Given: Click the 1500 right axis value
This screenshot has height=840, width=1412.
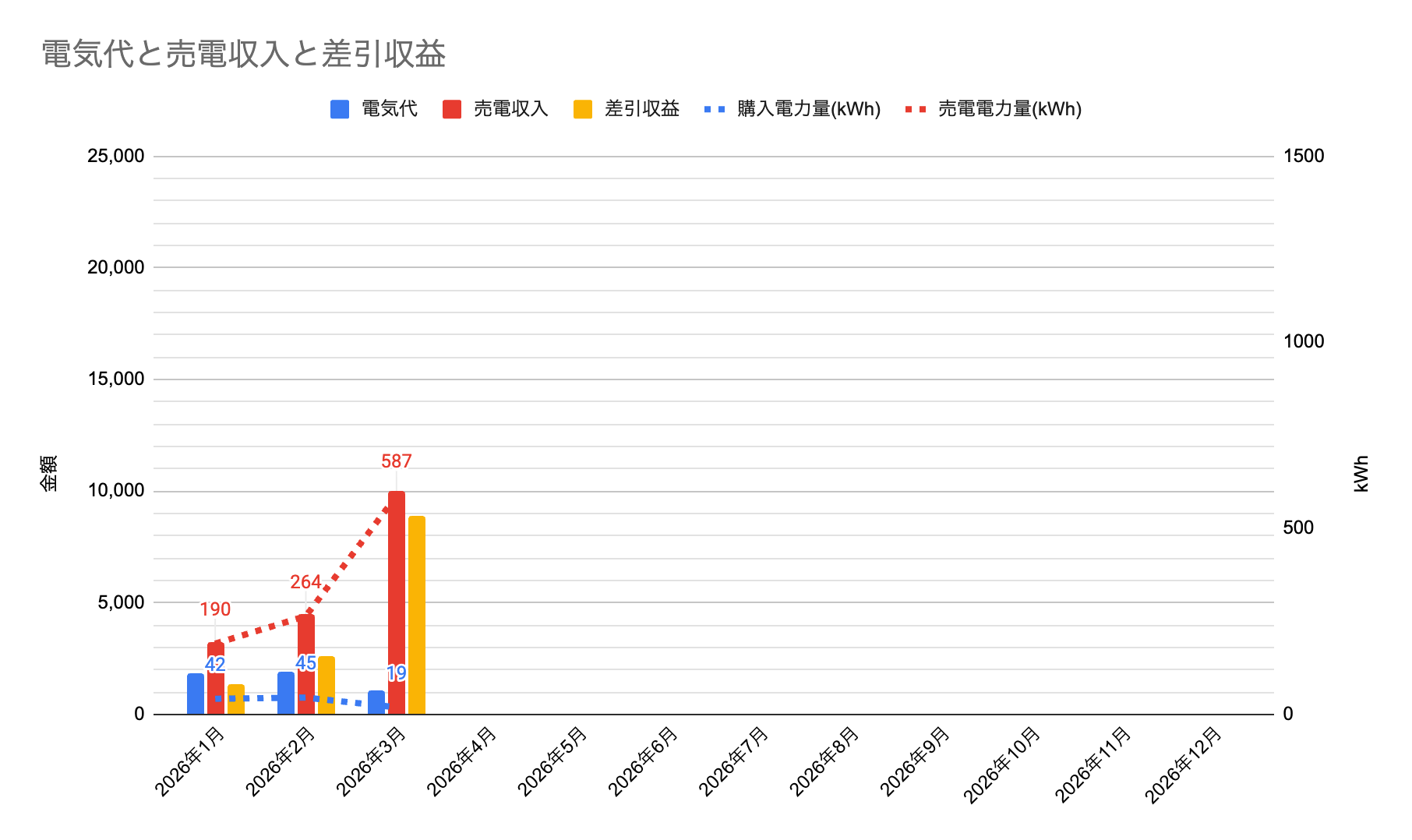Looking at the screenshot, I should (1304, 156).
